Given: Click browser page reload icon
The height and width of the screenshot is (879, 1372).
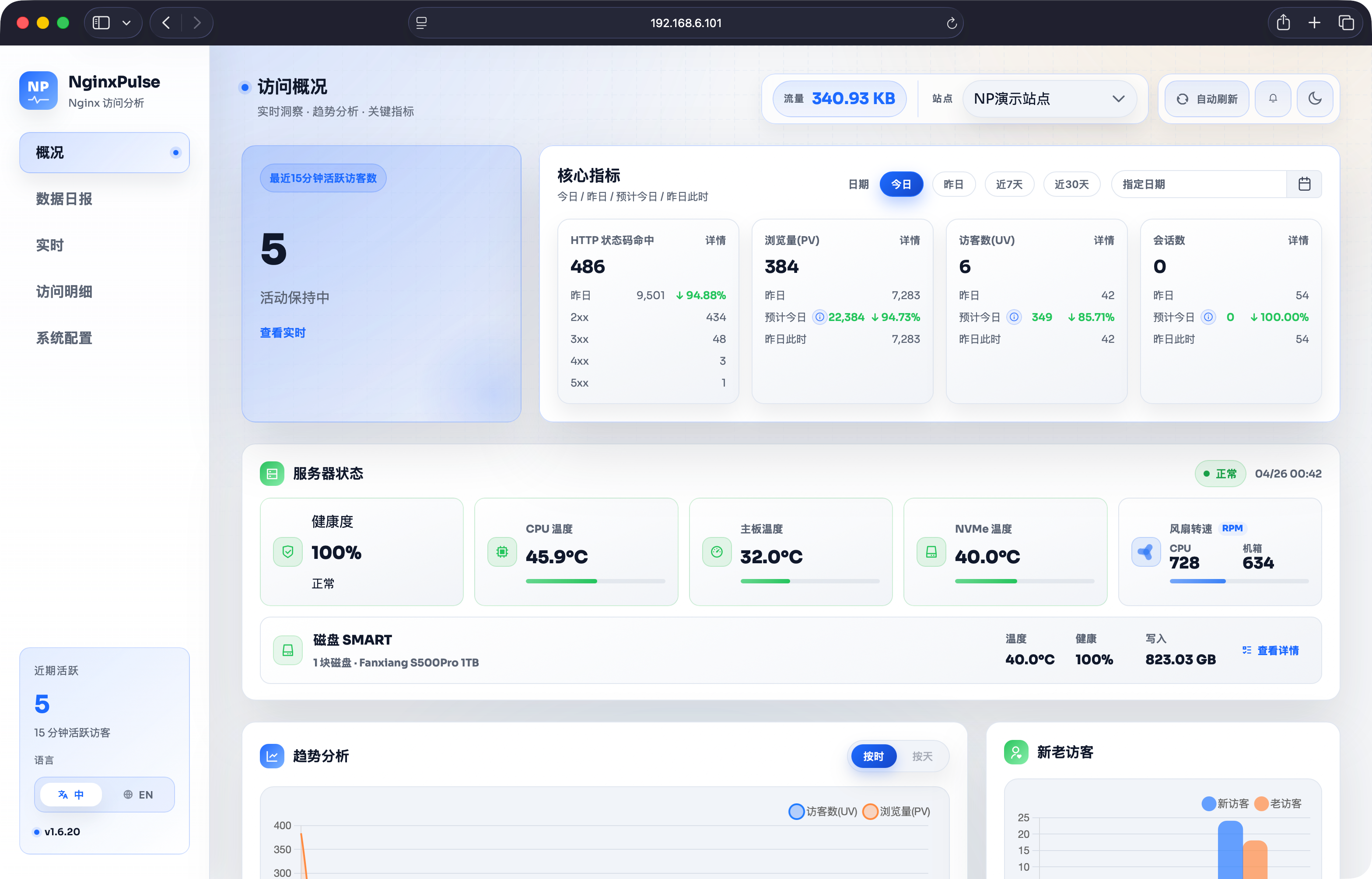Looking at the screenshot, I should (x=951, y=23).
